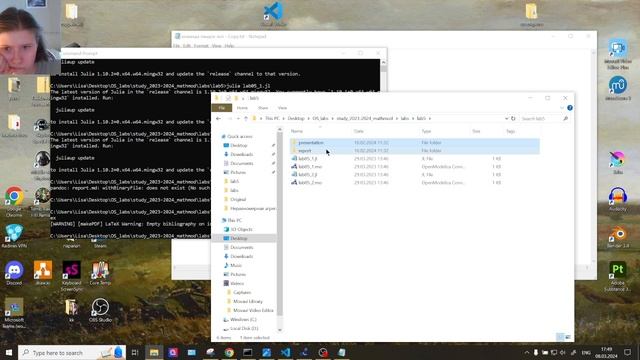Select the lab05_2.jl file
The width and height of the screenshot is (640, 360).
(307, 175)
